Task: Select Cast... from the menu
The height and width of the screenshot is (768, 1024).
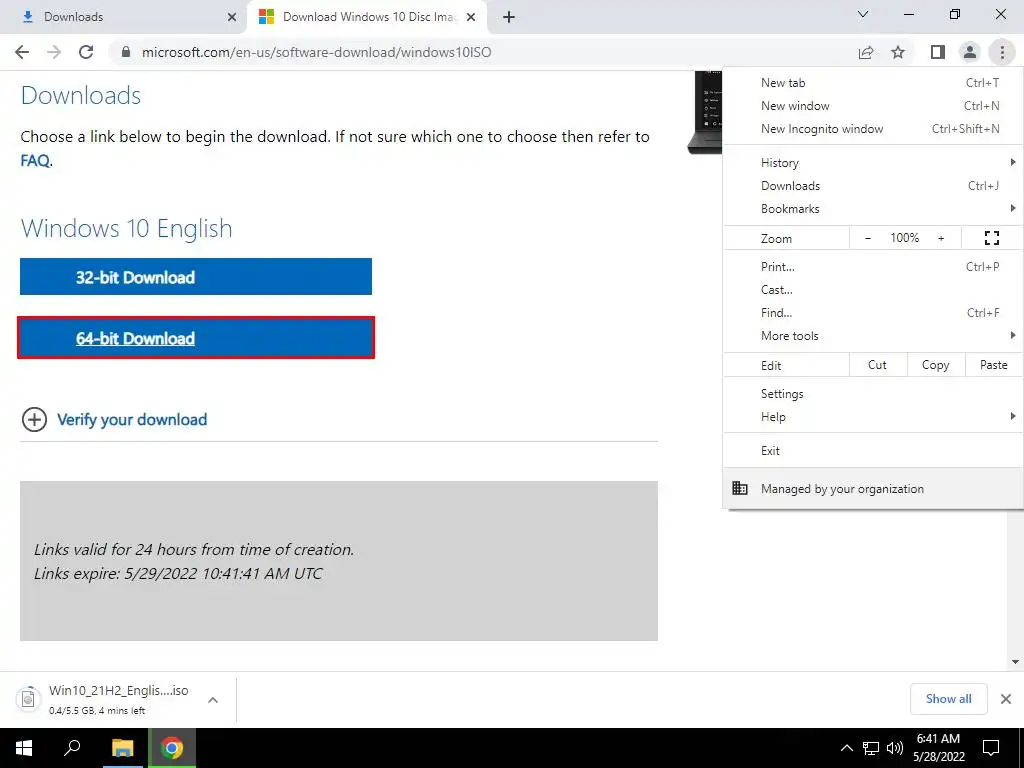Action: 873,290
